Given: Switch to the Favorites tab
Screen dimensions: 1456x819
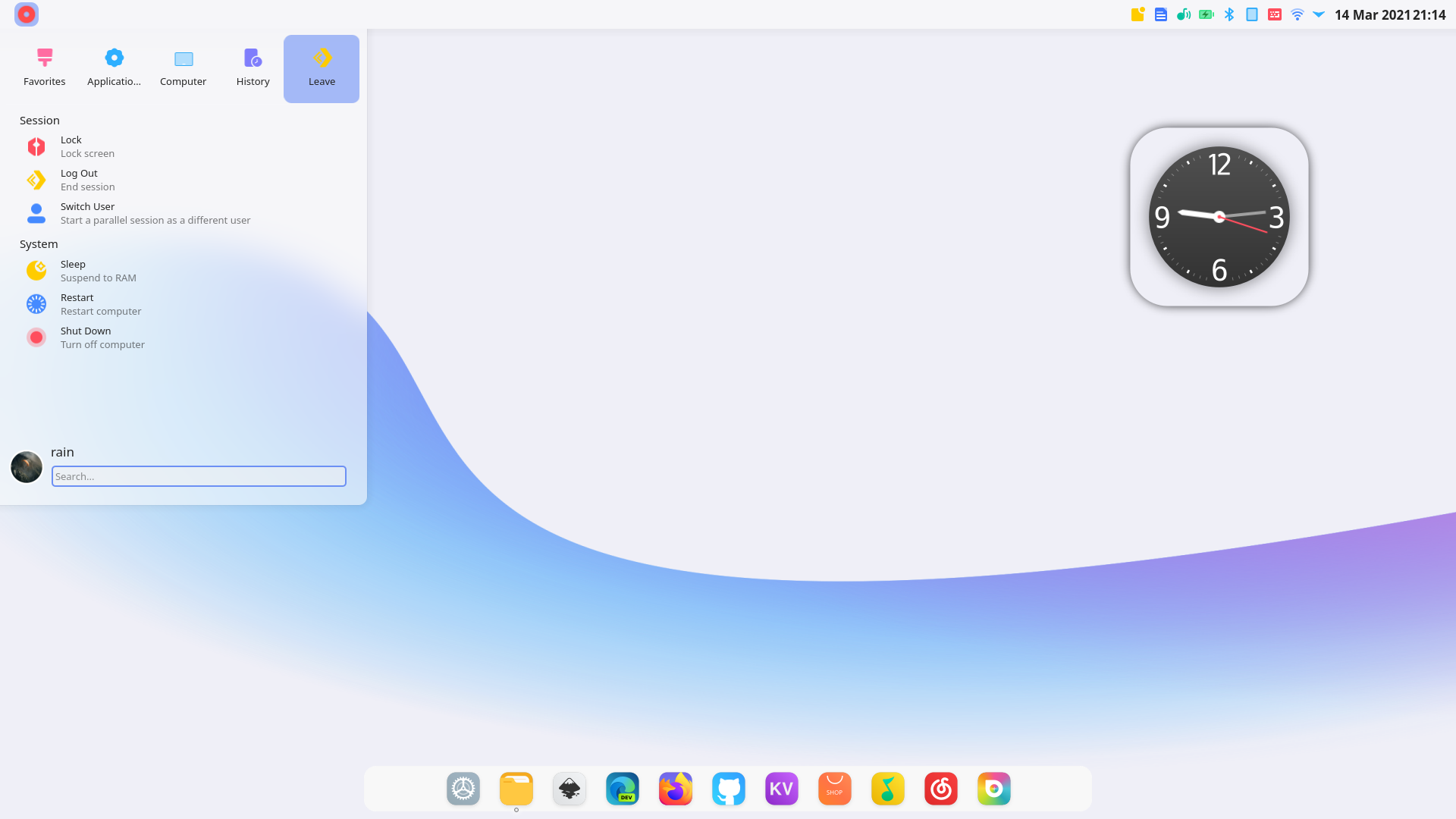Looking at the screenshot, I should tap(45, 68).
